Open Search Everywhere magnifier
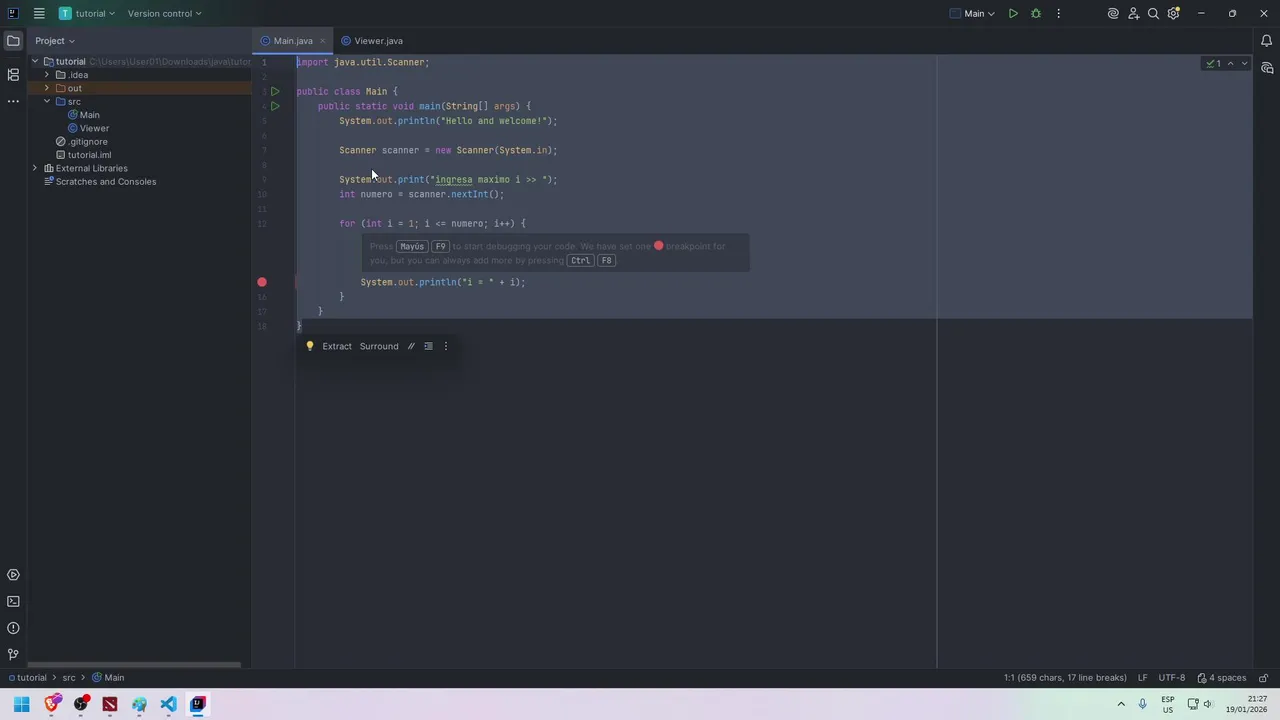Viewport: 1280px width, 720px height. [1153, 13]
